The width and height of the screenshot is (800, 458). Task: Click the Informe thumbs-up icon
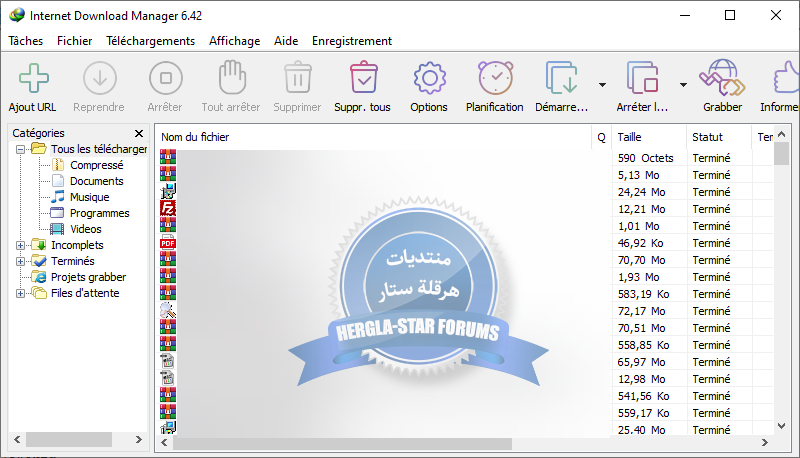tap(786, 78)
